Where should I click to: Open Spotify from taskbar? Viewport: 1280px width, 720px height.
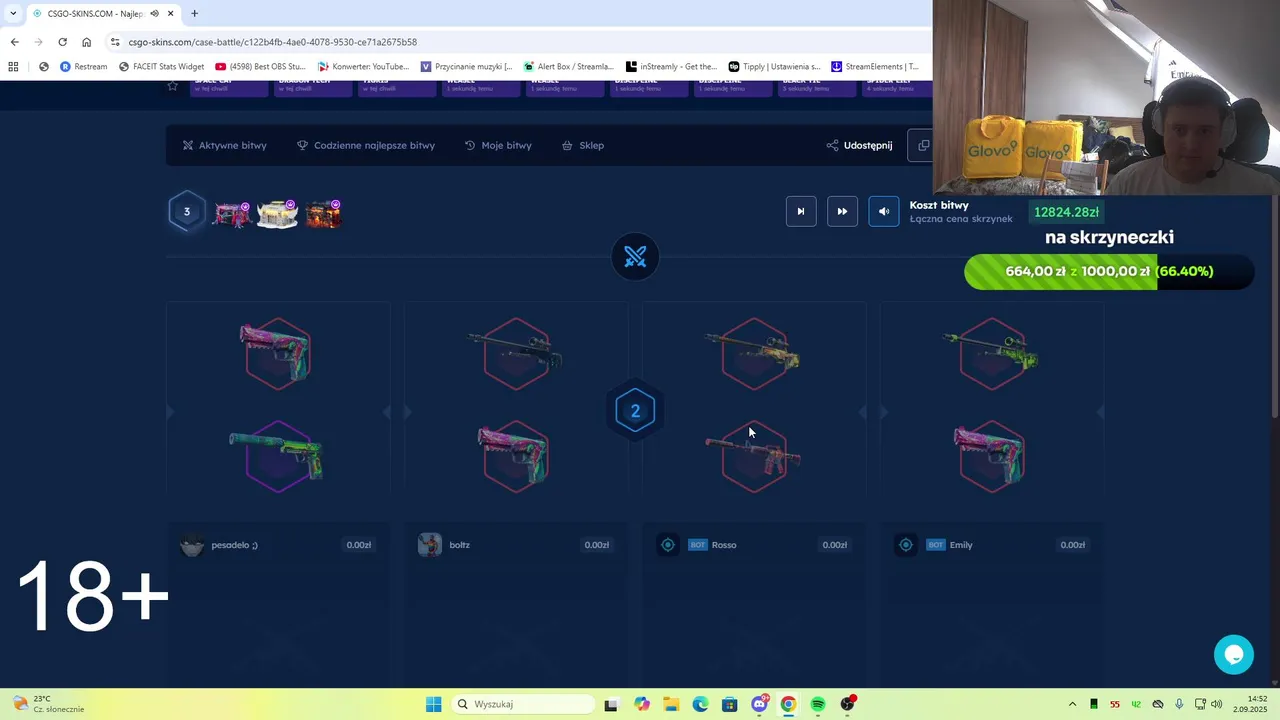[x=818, y=704]
